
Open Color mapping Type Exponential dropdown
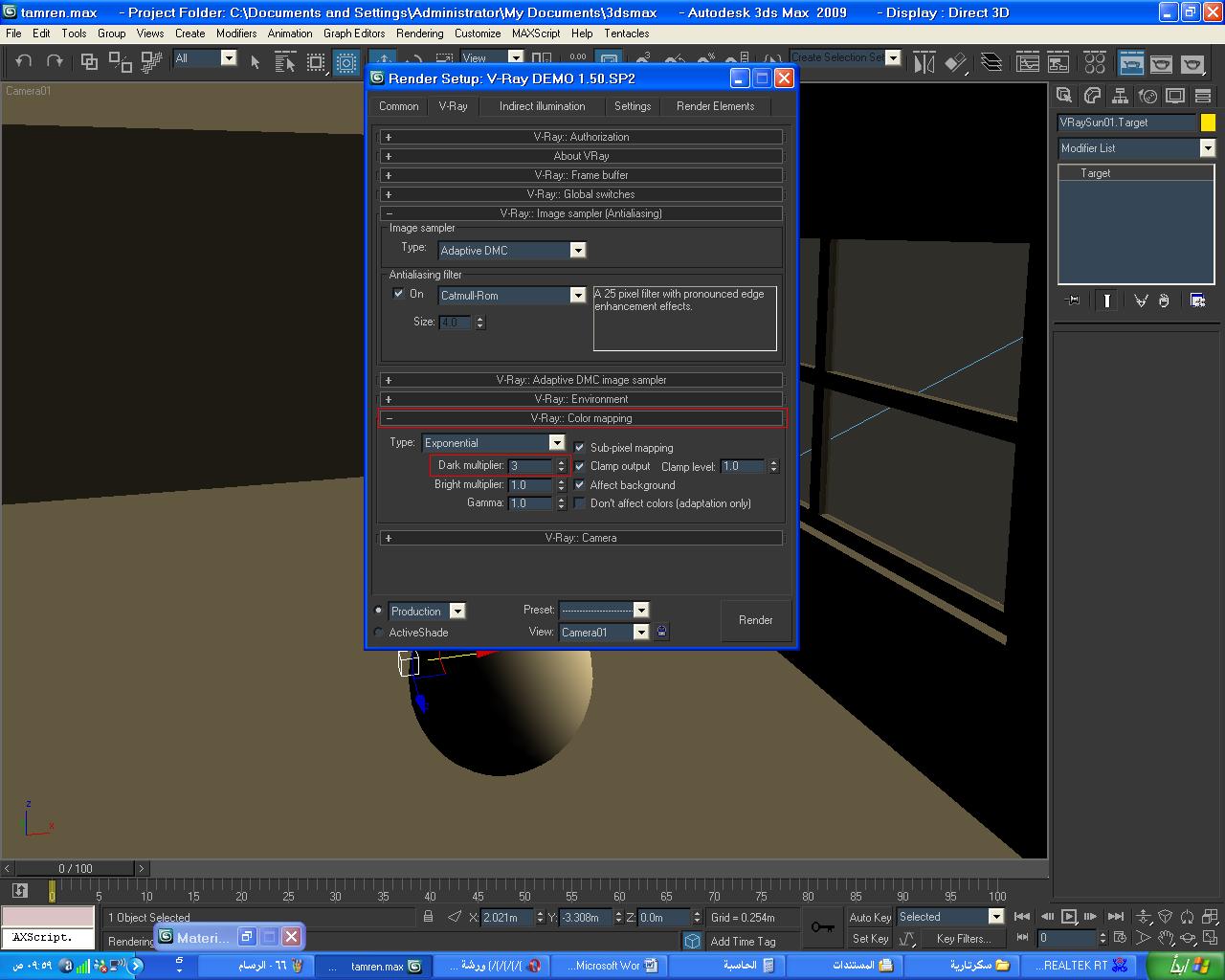pos(493,443)
